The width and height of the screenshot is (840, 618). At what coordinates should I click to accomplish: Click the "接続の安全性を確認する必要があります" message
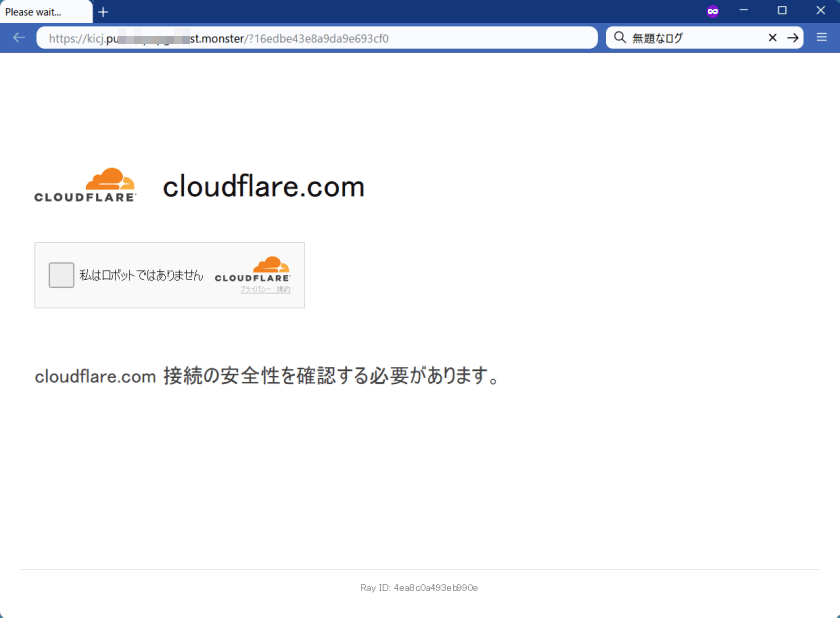point(332,375)
